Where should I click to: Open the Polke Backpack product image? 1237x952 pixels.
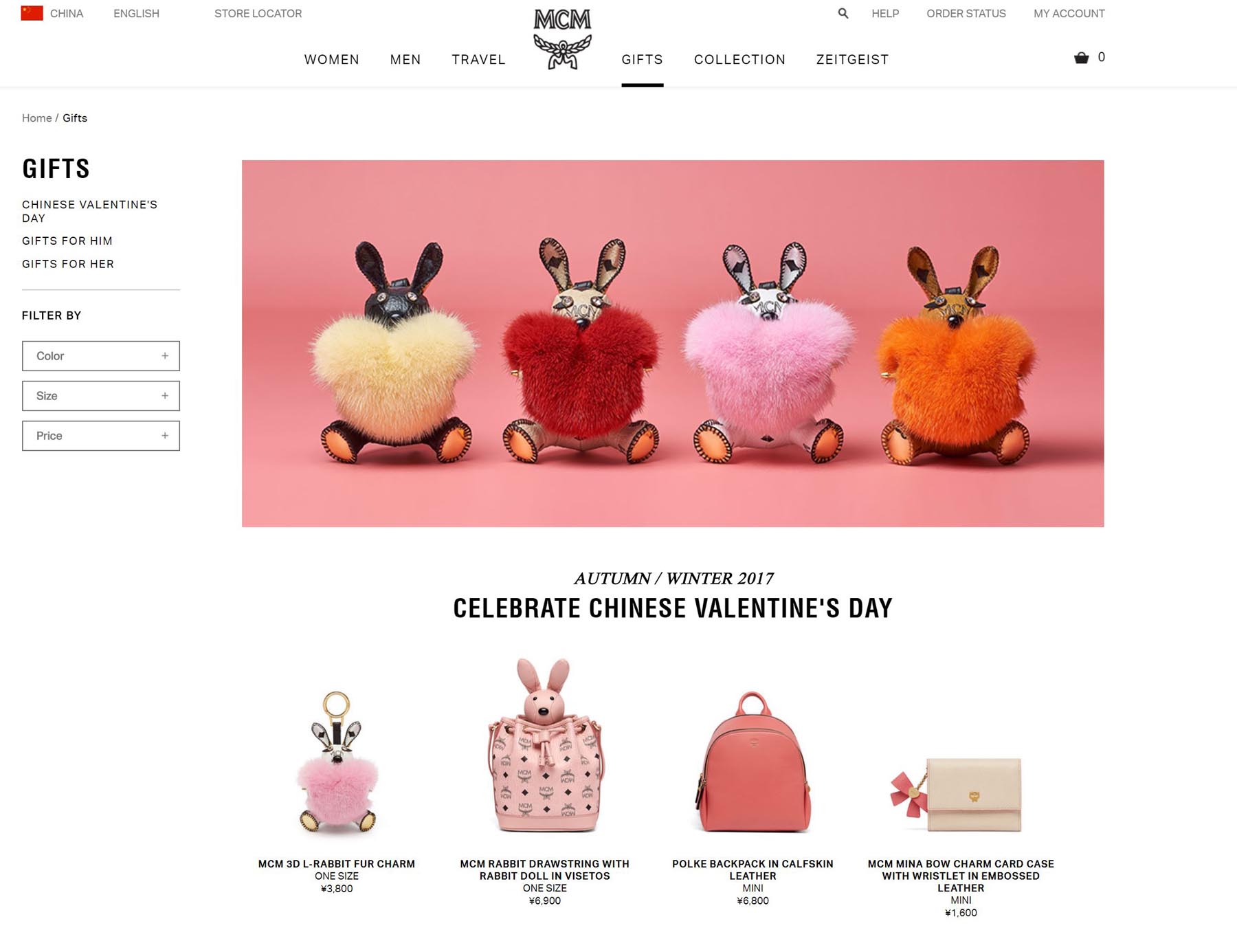[x=753, y=763]
